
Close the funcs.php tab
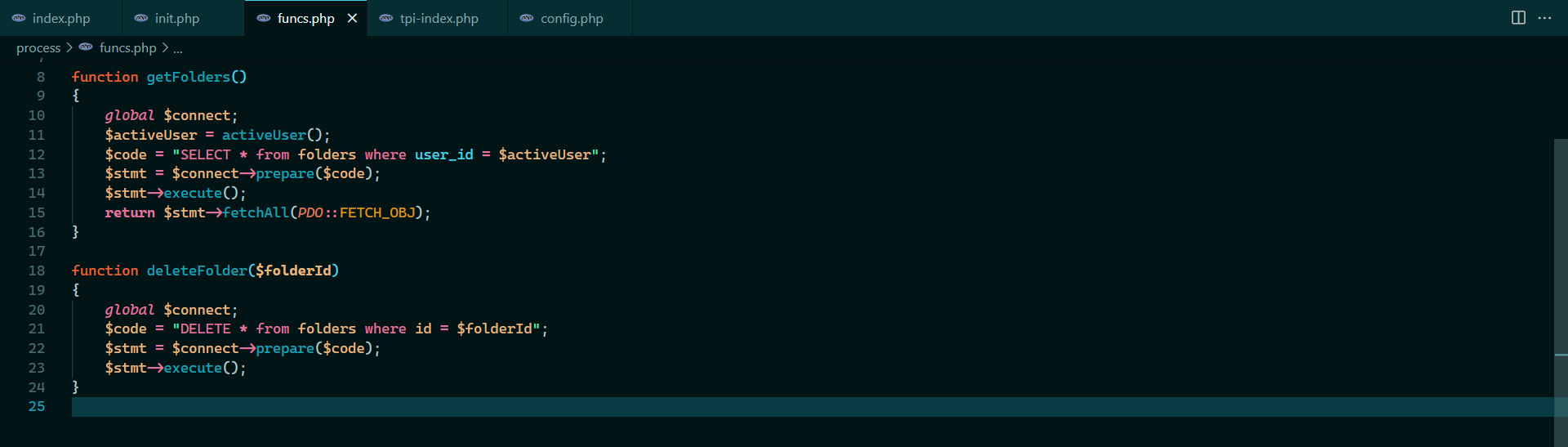pos(352,18)
